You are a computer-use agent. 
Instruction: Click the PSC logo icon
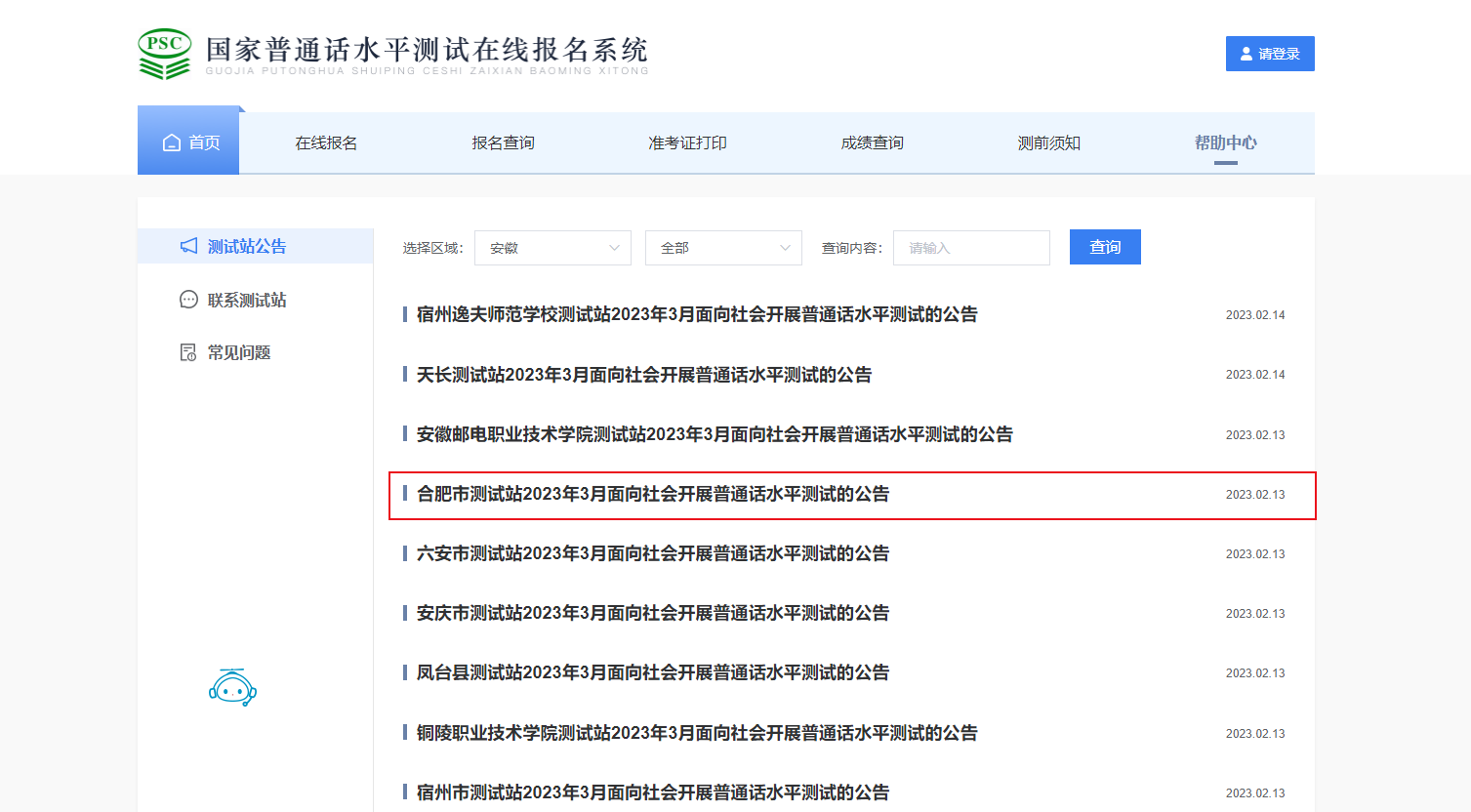pyautogui.click(x=164, y=54)
